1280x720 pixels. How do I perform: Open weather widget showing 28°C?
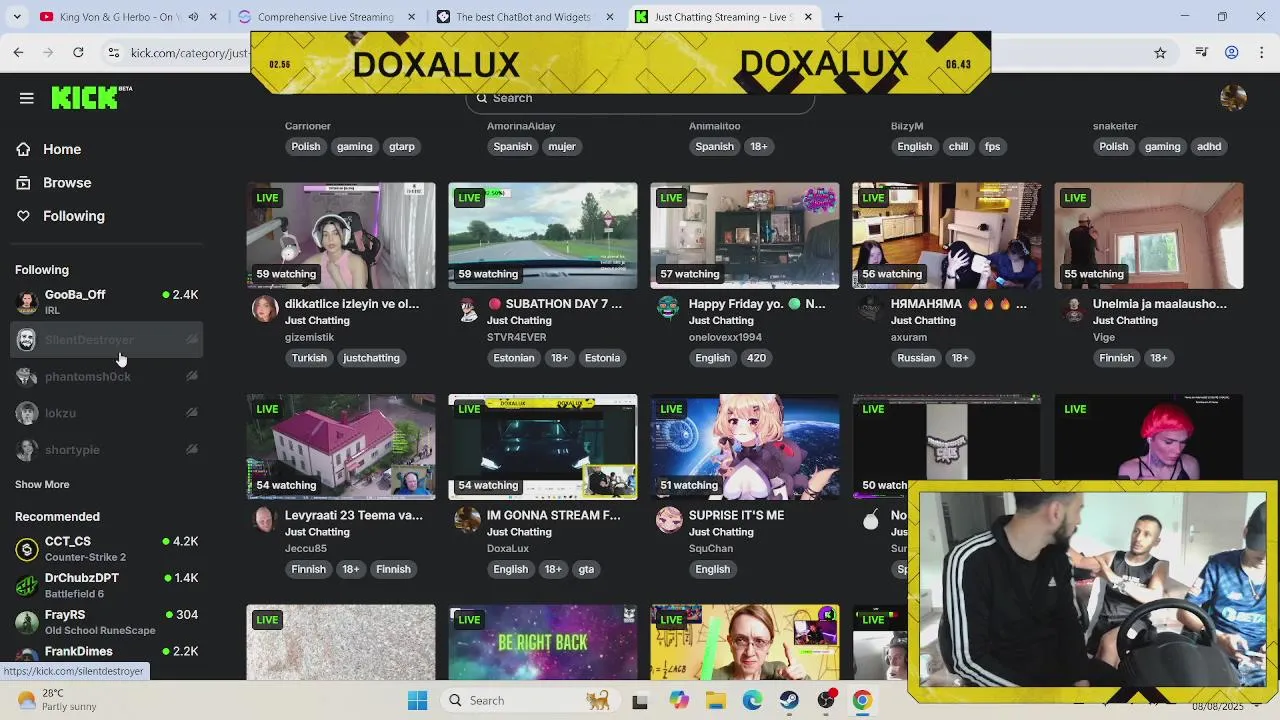pyautogui.click(x=57, y=700)
